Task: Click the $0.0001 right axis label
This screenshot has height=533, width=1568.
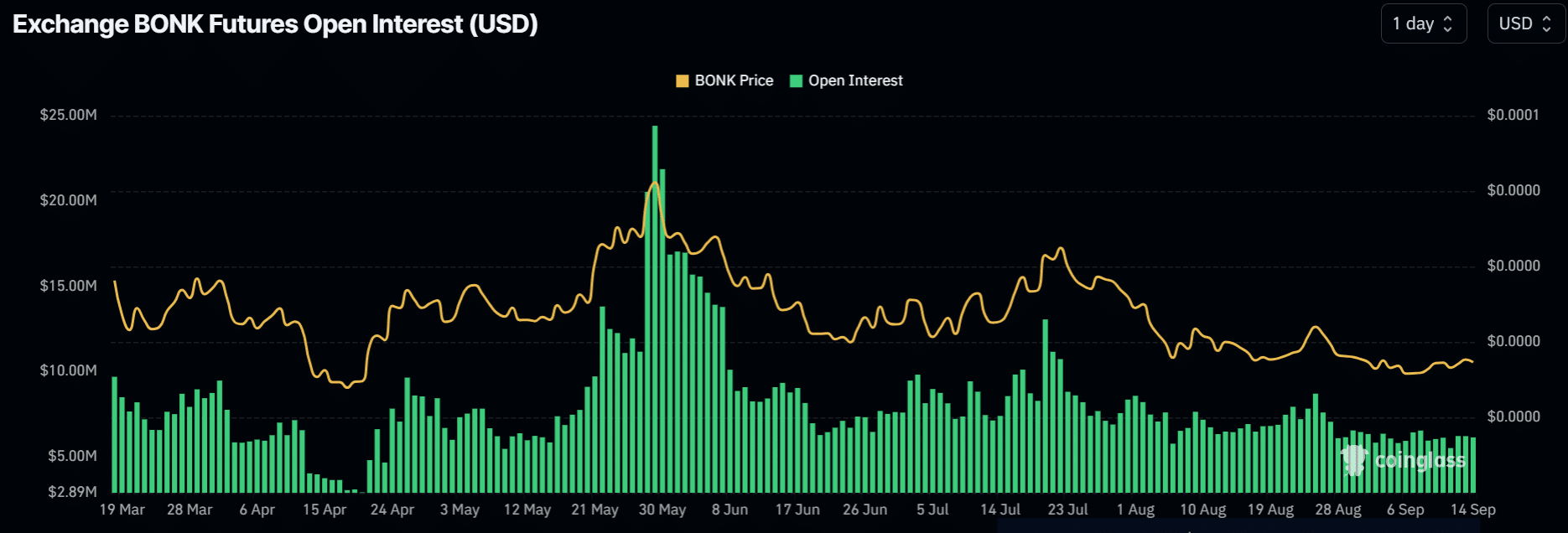Action: 1513,115
